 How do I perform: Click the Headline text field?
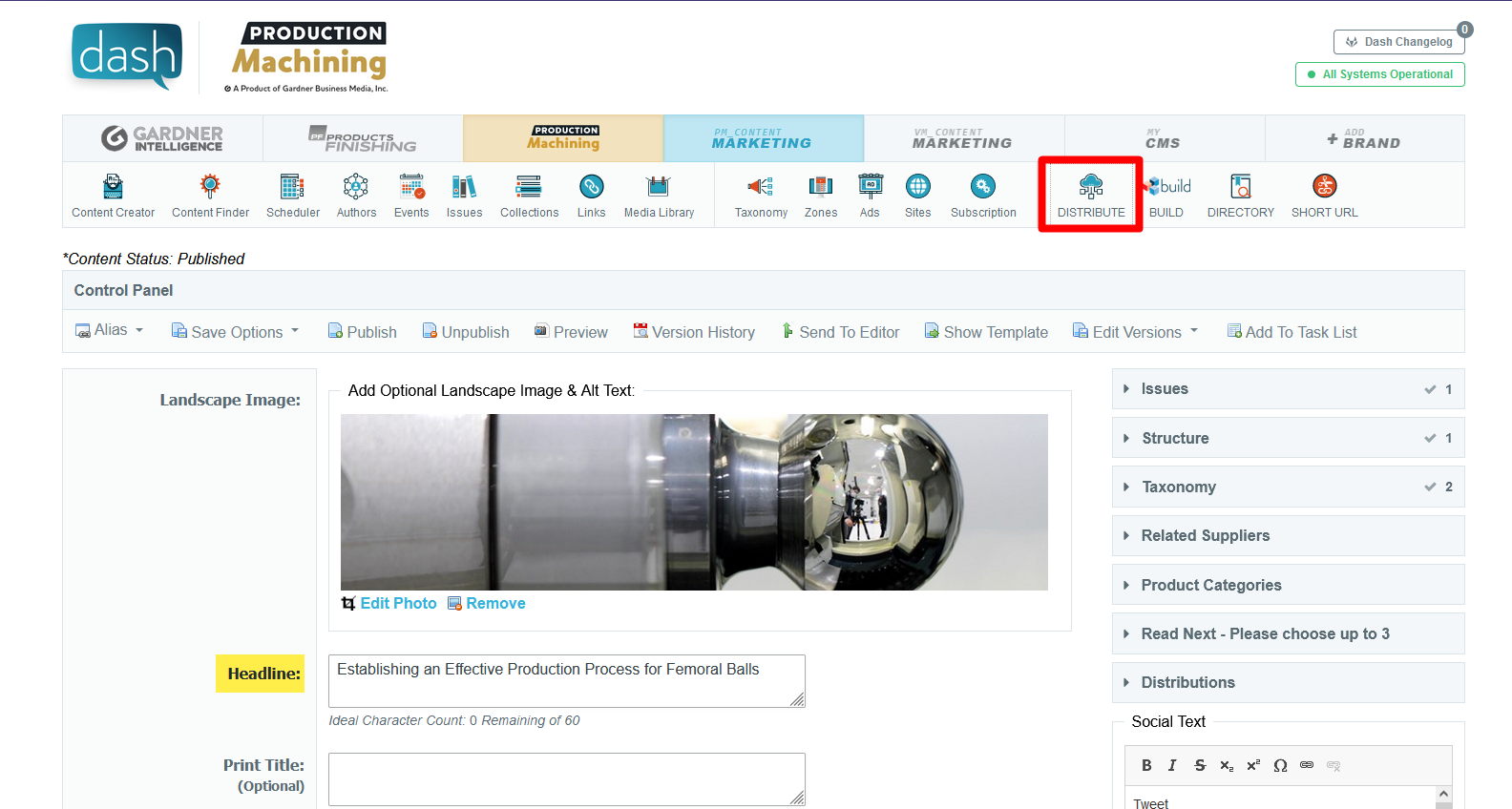(565, 681)
